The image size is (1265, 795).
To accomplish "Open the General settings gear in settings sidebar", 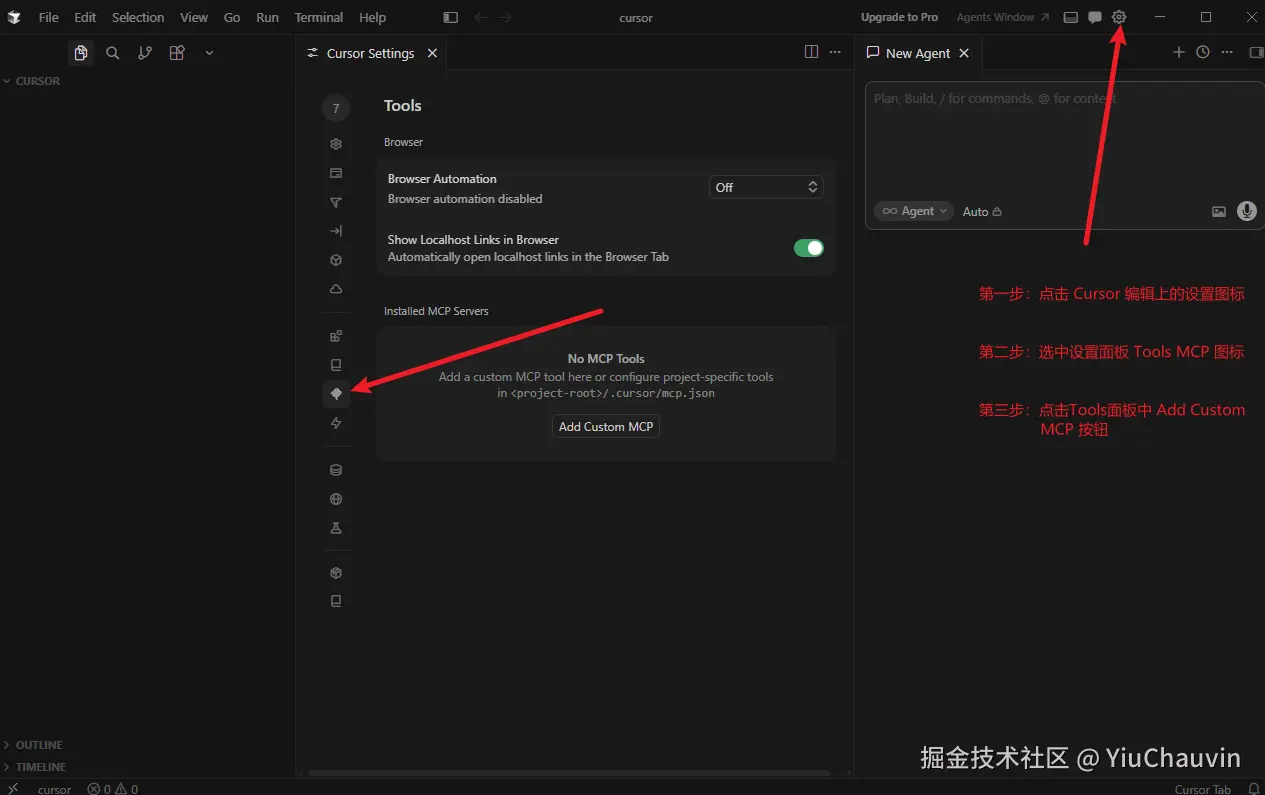I will point(336,144).
